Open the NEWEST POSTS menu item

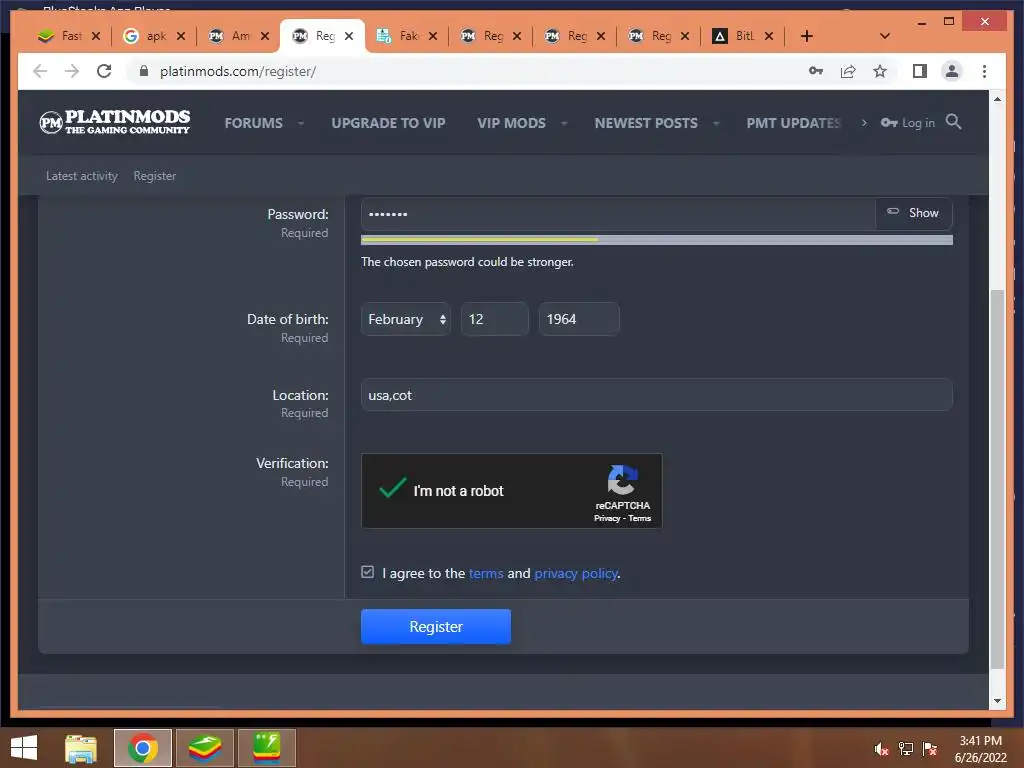(646, 123)
